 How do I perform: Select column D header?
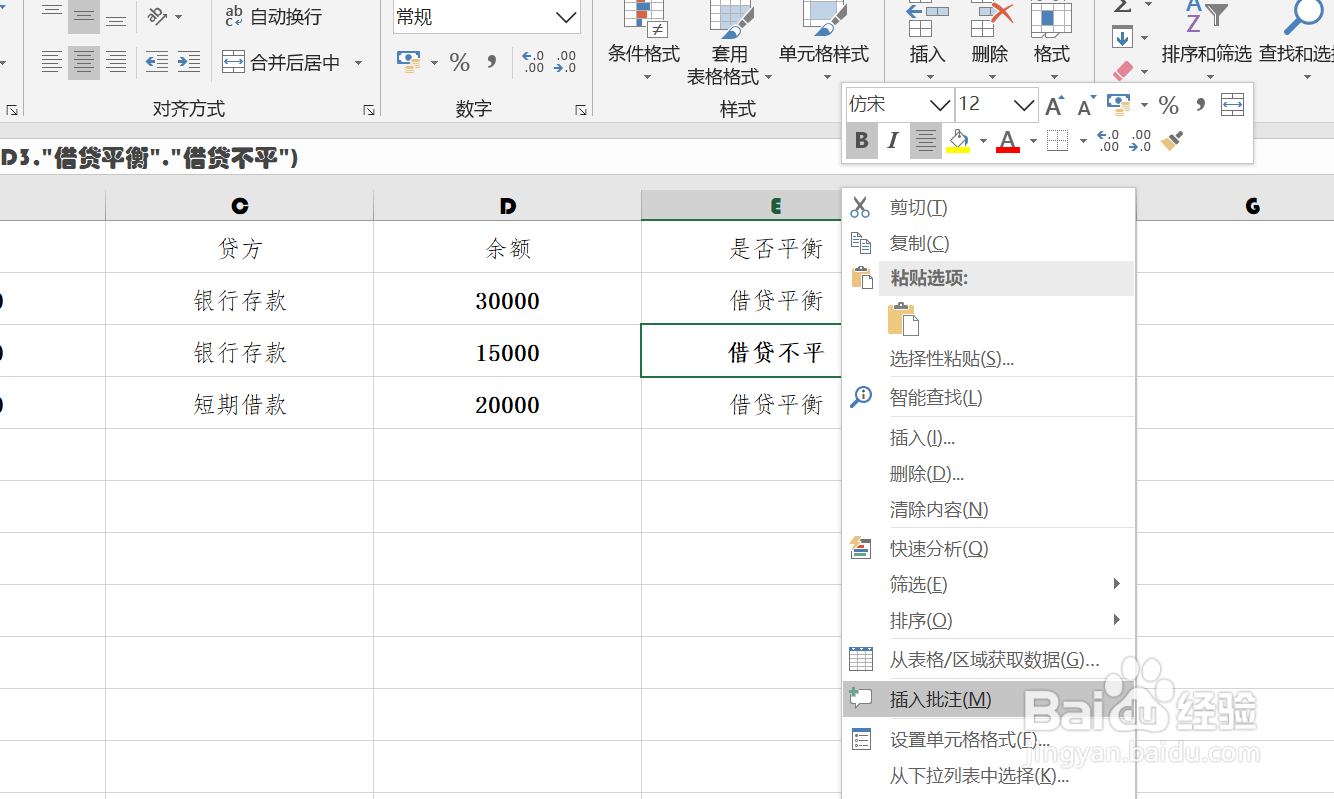click(x=508, y=206)
